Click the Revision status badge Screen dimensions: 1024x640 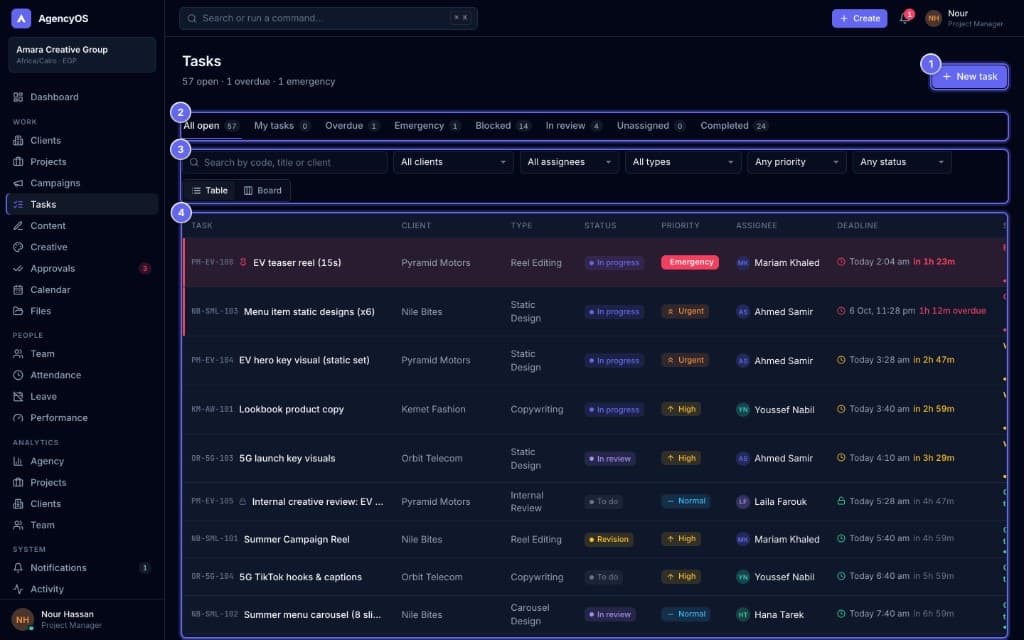609,539
